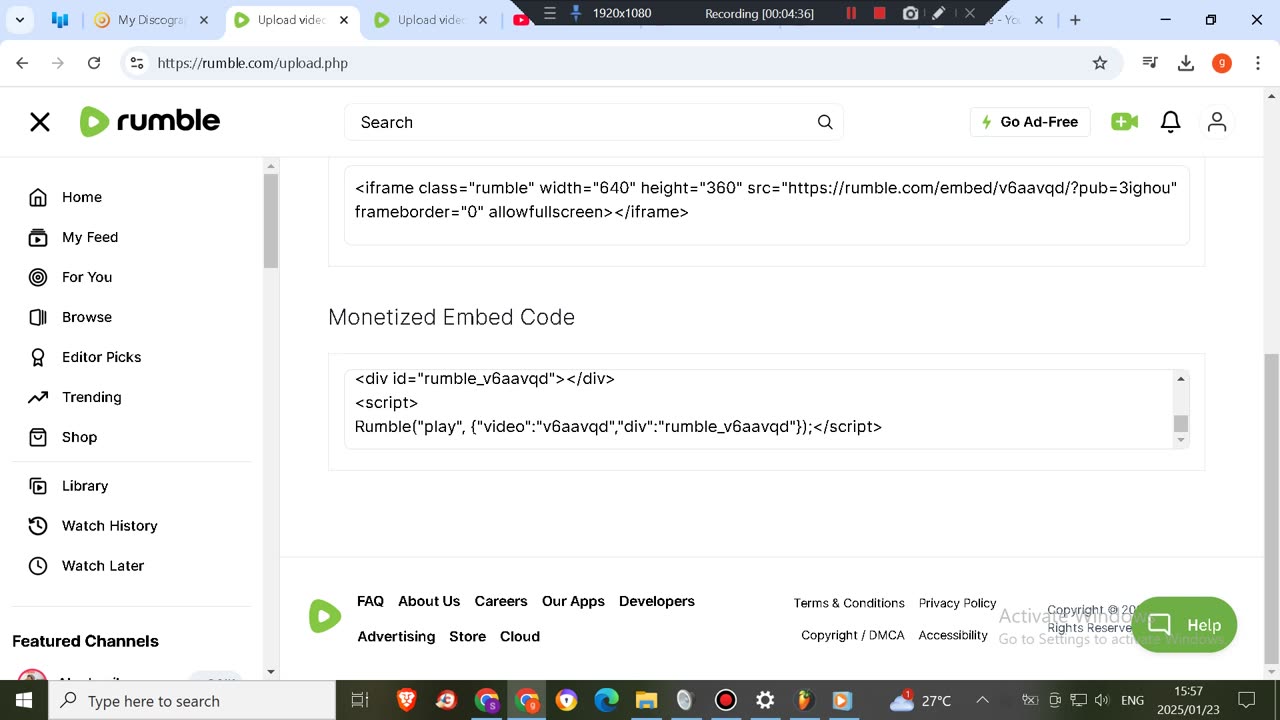1280x720 pixels.
Task: Click the iframe embed code text box
Action: click(x=766, y=205)
